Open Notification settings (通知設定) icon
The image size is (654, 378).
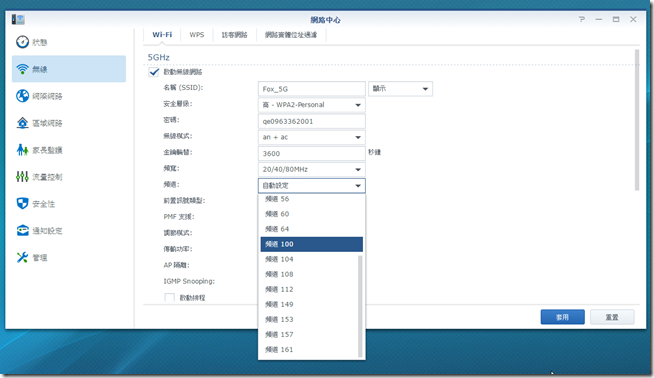(23, 231)
